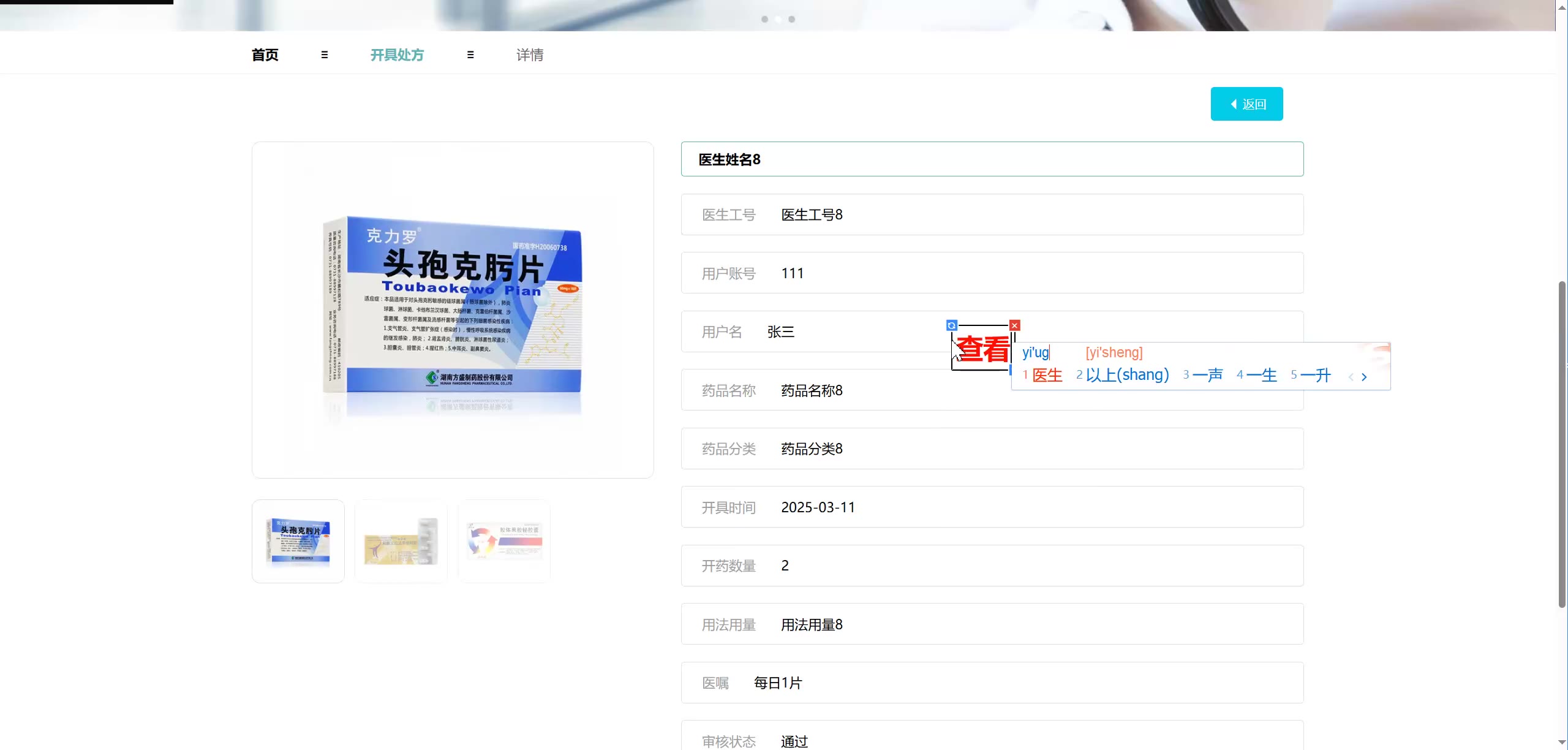Go to next IME candidate page

[1364, 377]
